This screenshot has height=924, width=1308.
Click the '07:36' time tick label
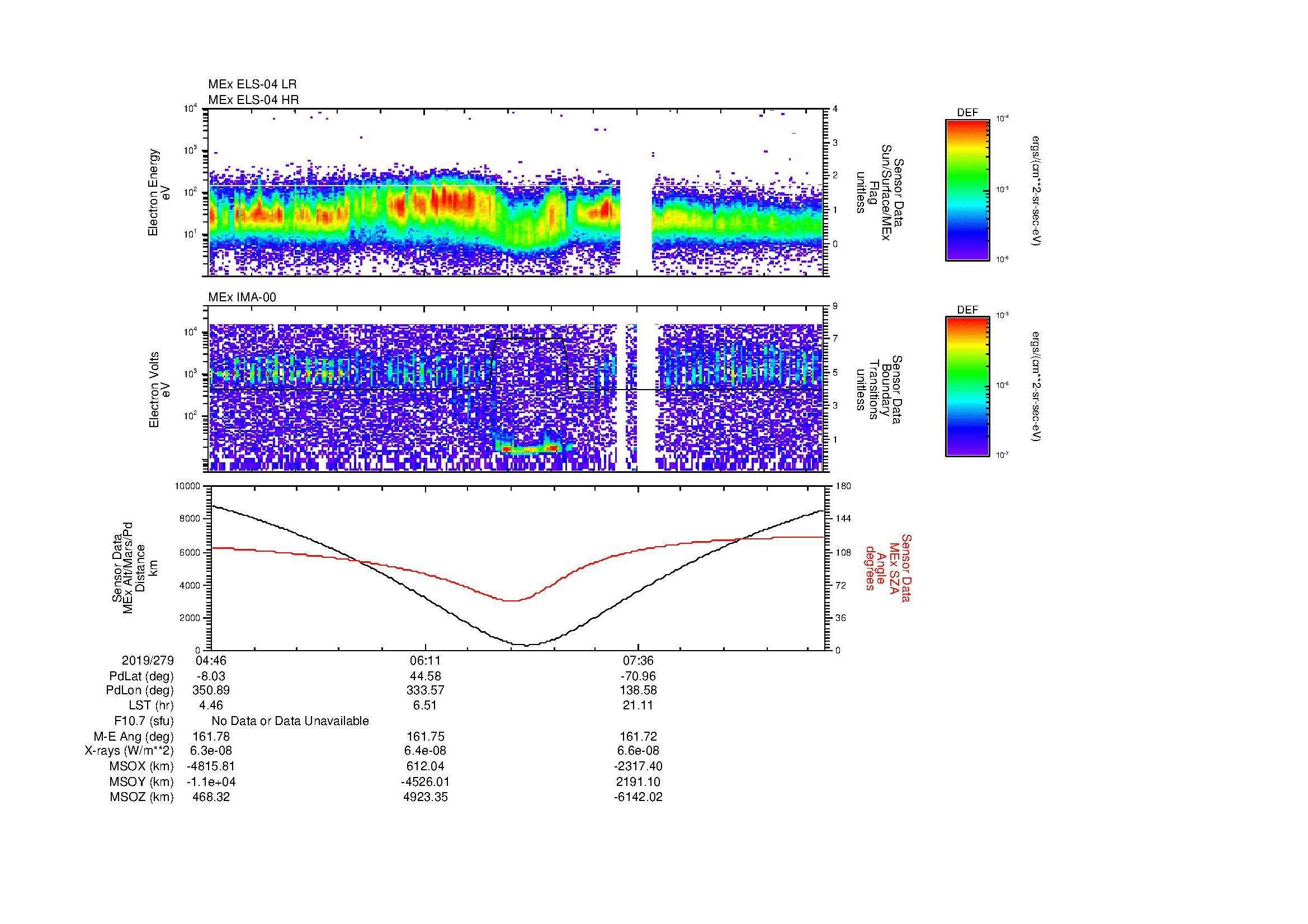(x=639, y=661)
